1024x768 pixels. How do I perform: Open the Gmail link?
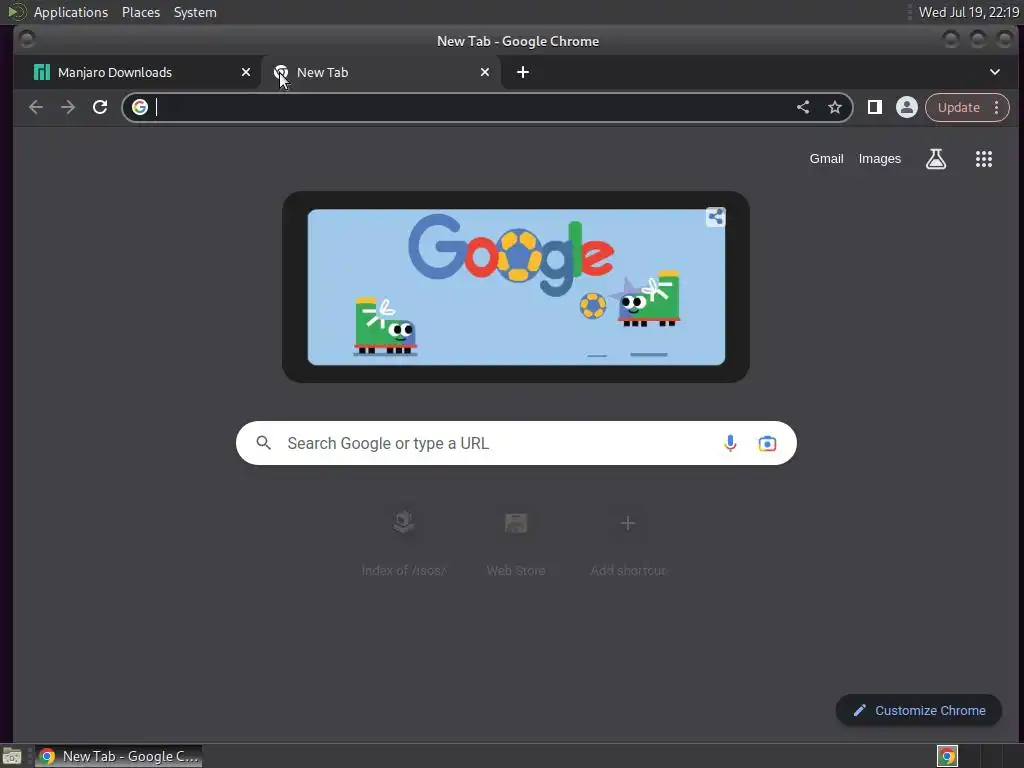coord(826,159)
